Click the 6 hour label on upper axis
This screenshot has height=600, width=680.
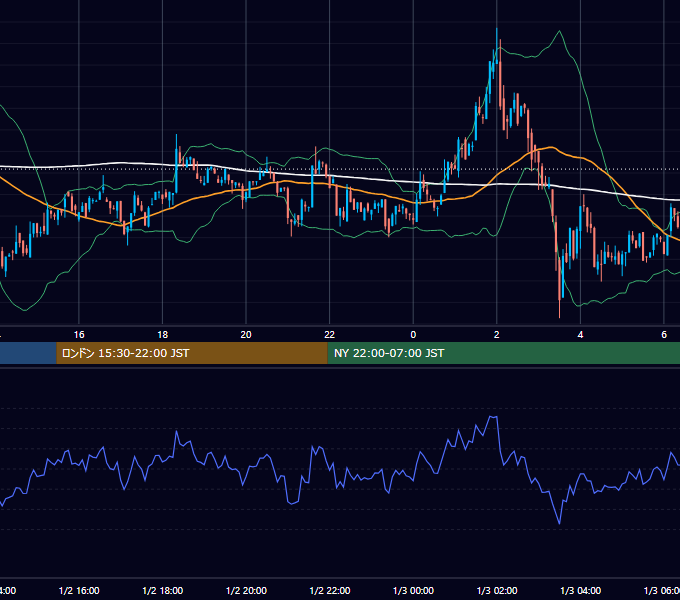pyautogui.click(x=664, y=334)
